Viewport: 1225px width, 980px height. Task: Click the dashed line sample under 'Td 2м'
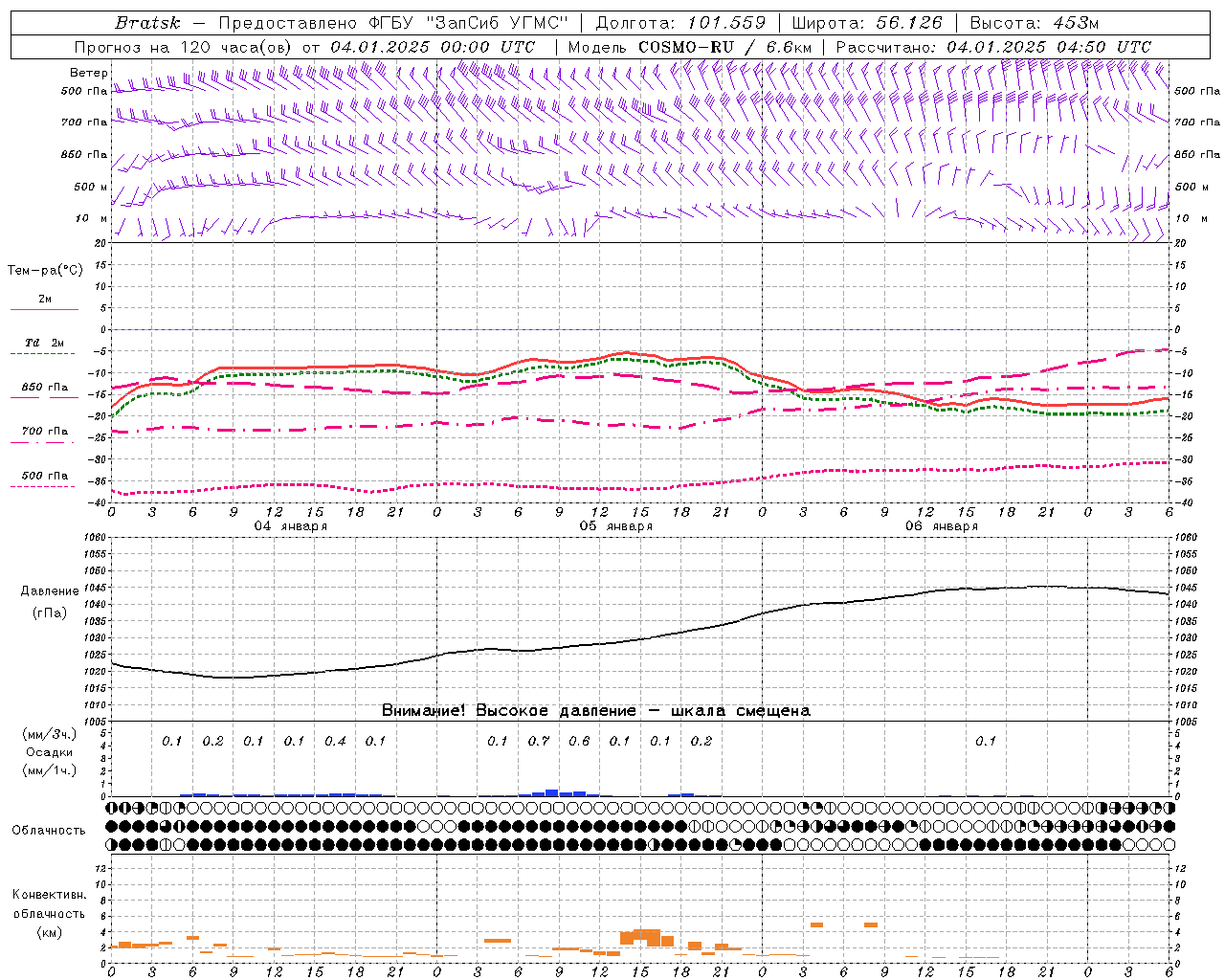[44, 353]
